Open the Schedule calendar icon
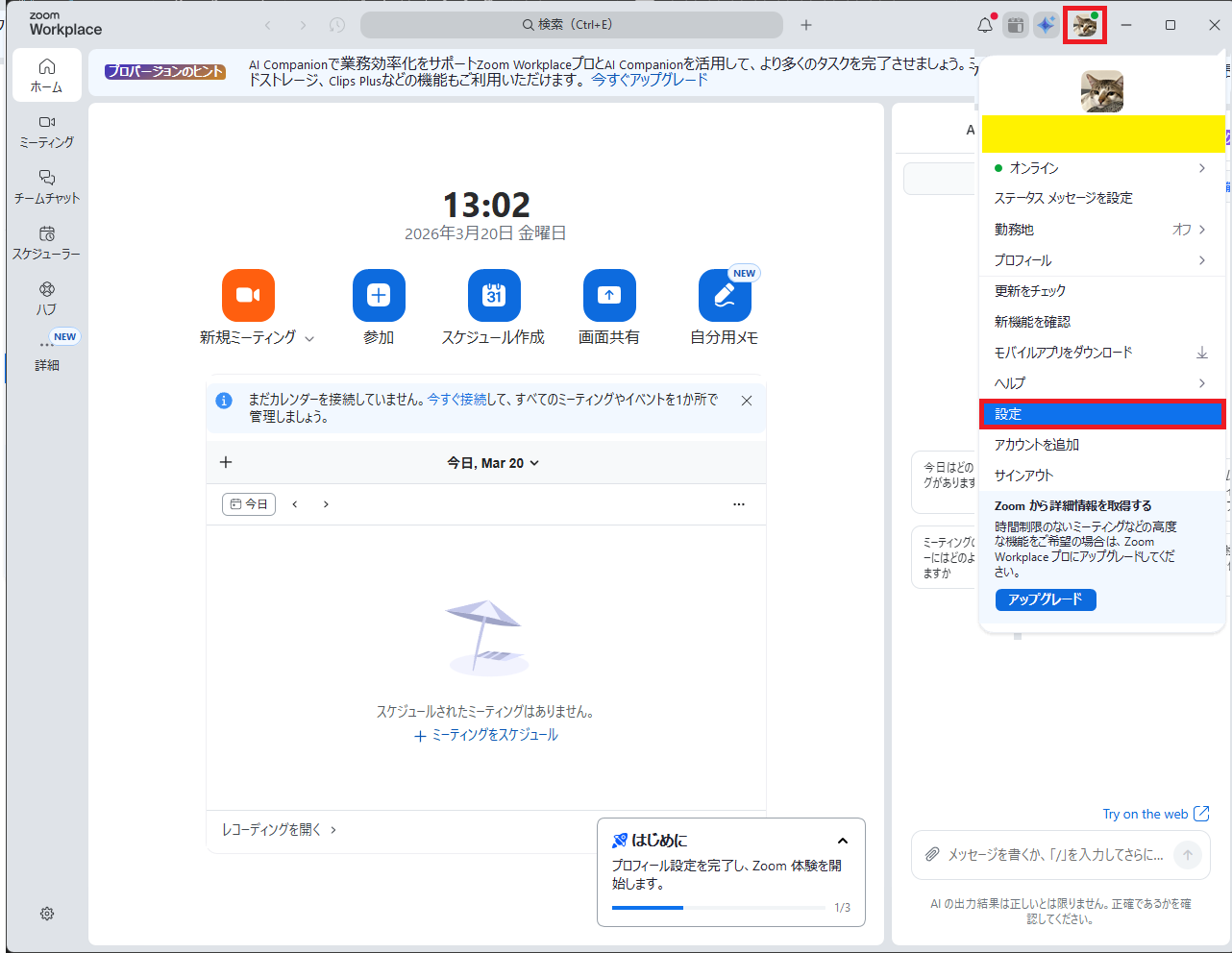Screen dimensions: 1232x953 494,295
